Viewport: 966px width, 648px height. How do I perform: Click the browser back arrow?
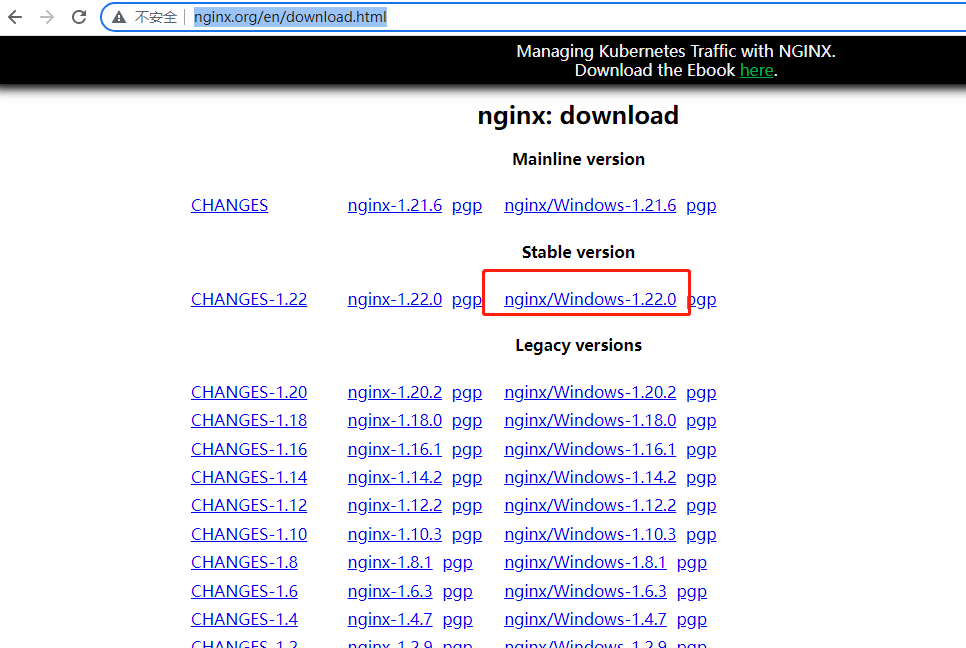(x=15, y=17)
